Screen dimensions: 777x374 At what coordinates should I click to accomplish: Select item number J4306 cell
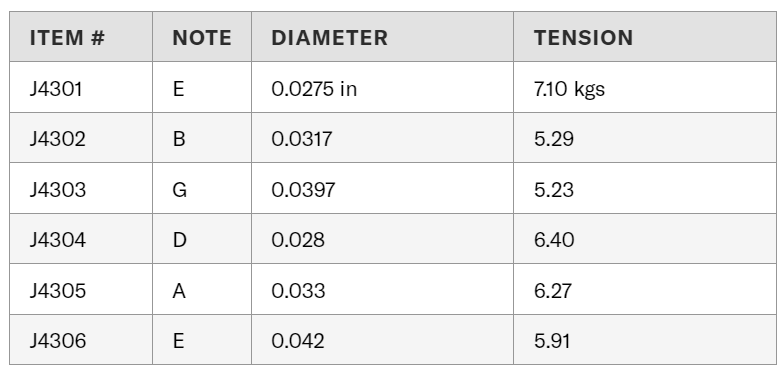81,340
